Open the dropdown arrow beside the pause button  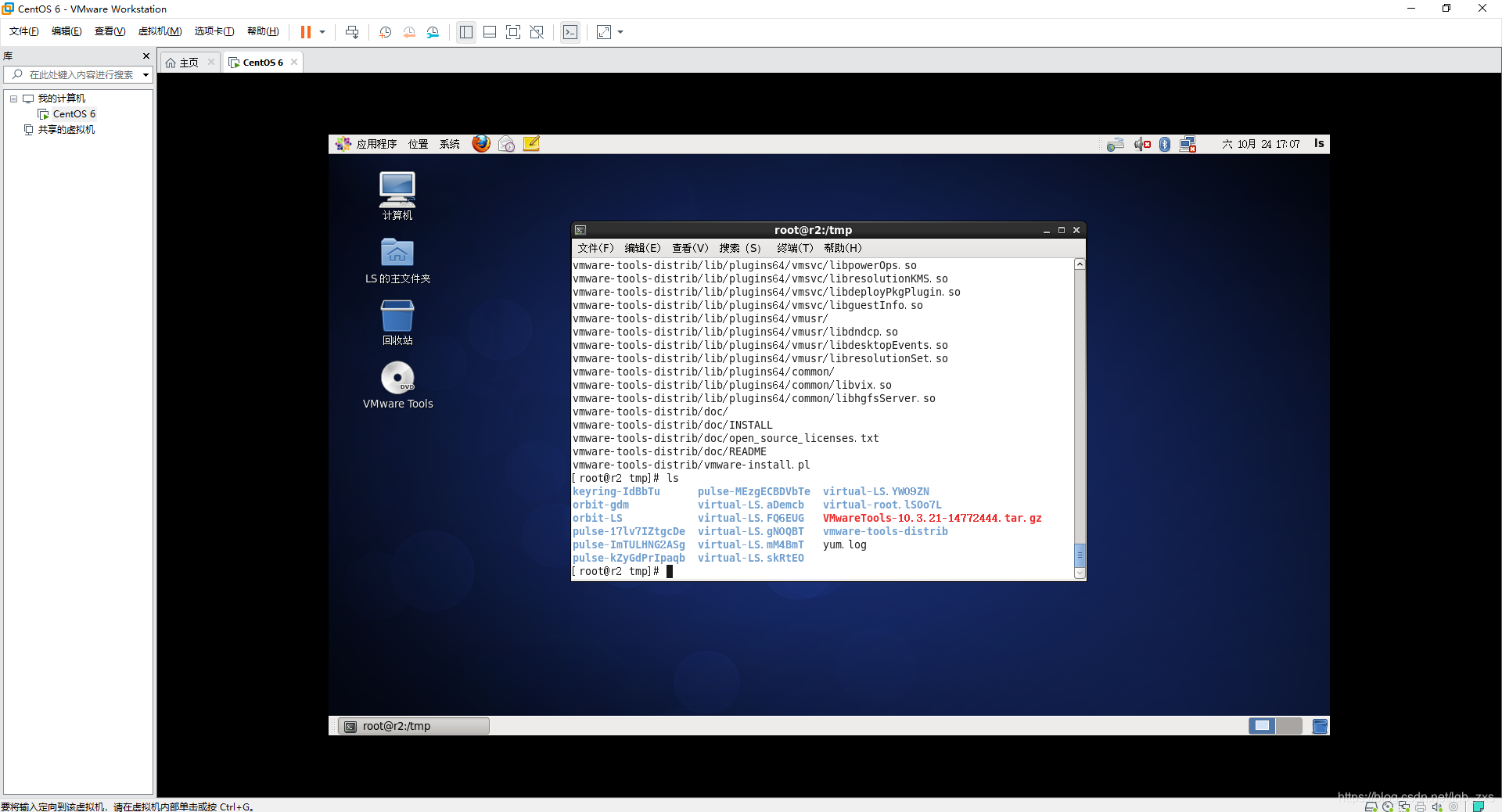click(x=322, y=32)
